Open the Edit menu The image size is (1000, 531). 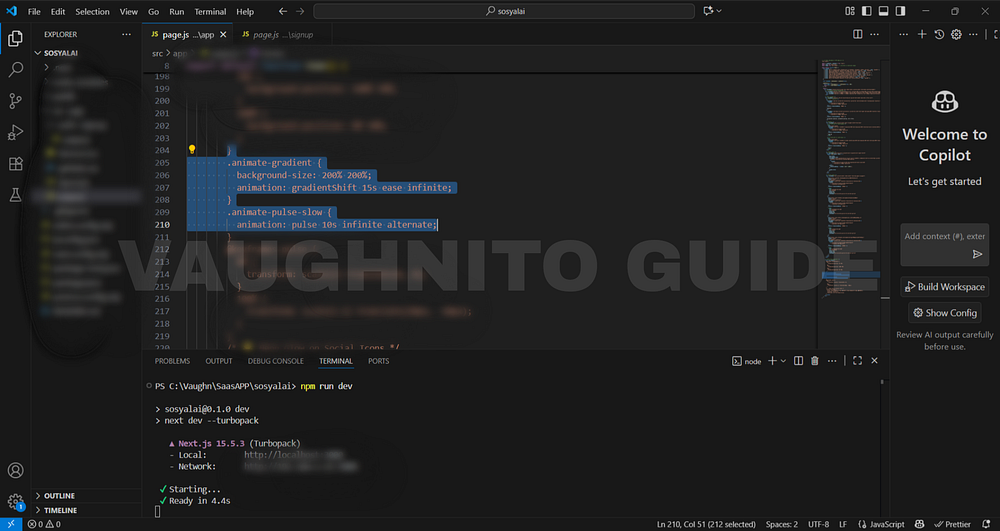pyautogui.click(x=58, y=11)
